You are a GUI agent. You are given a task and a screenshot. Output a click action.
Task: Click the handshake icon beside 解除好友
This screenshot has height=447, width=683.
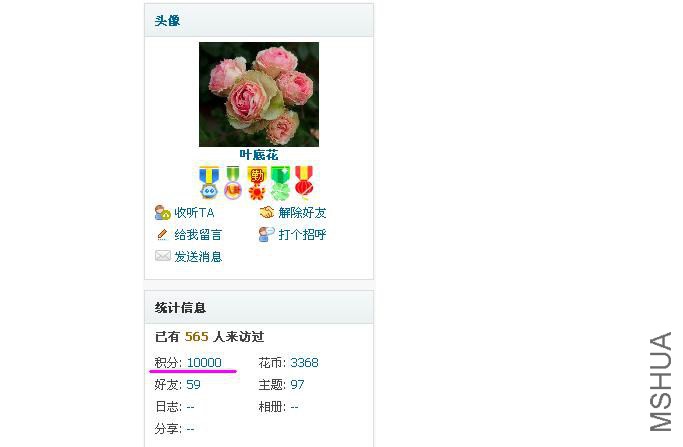point(267,212)
